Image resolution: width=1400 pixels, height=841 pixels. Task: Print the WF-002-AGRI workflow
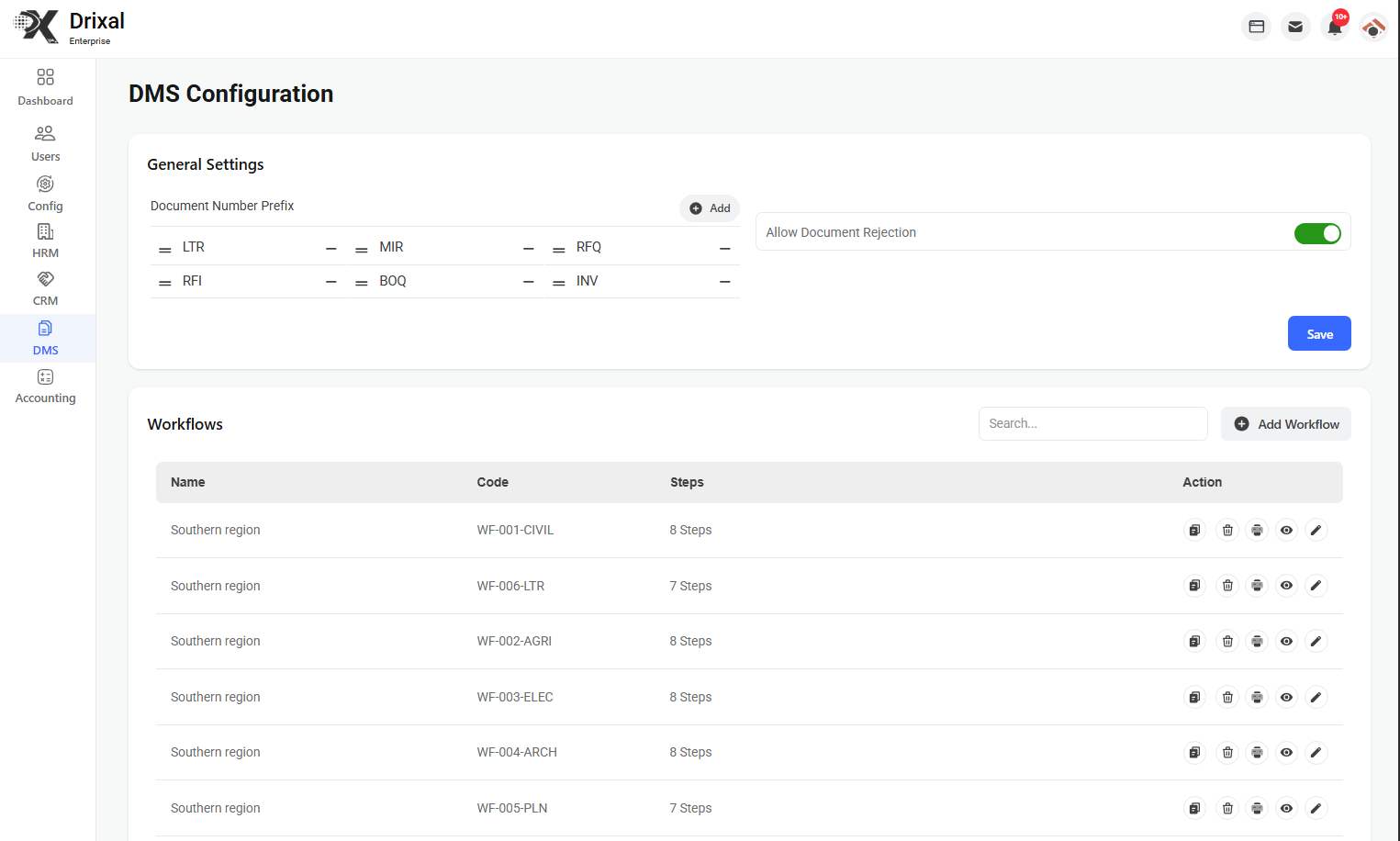click(1257, 641)
